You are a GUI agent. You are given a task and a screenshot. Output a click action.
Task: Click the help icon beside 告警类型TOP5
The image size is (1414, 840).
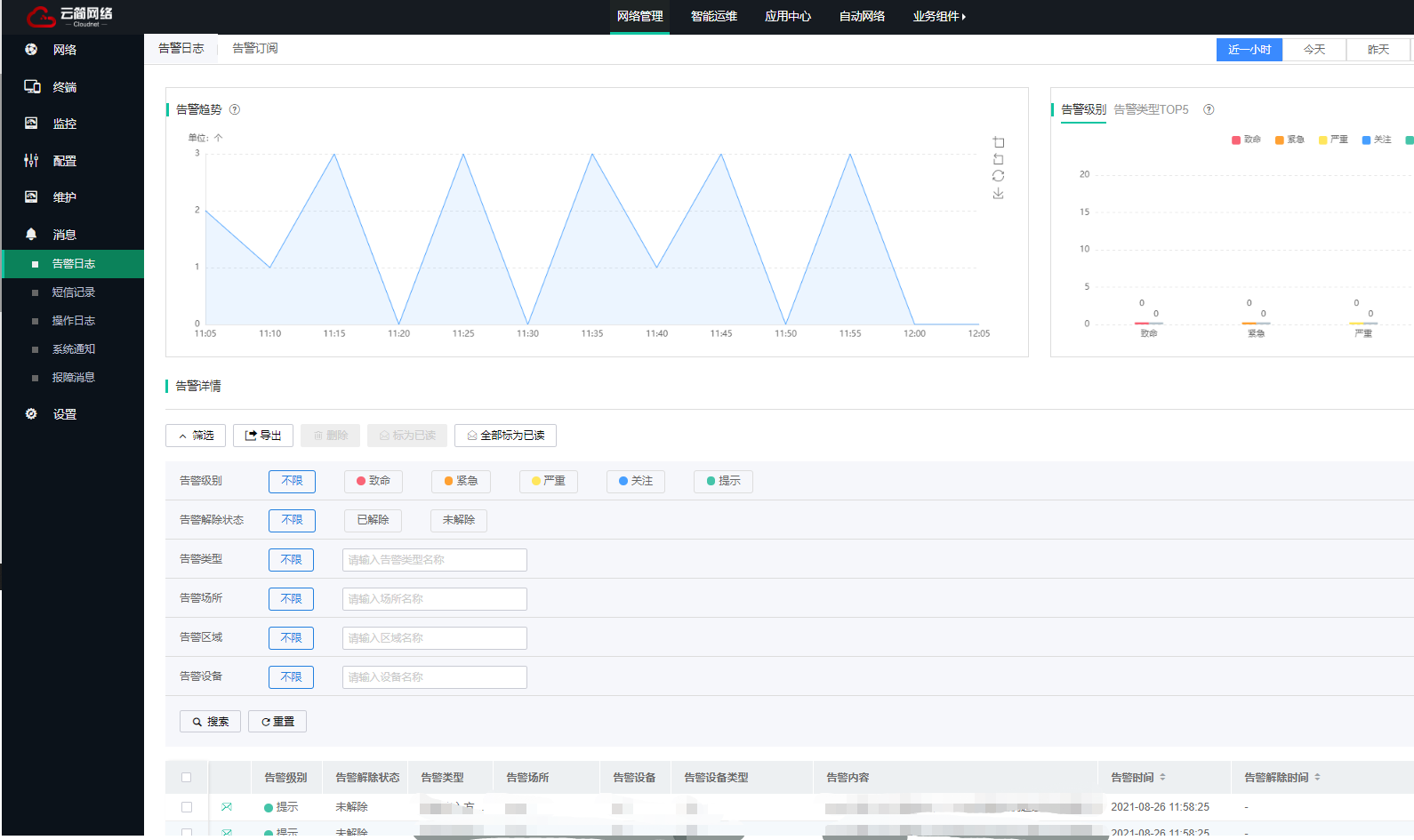(x=1209, y=110)
